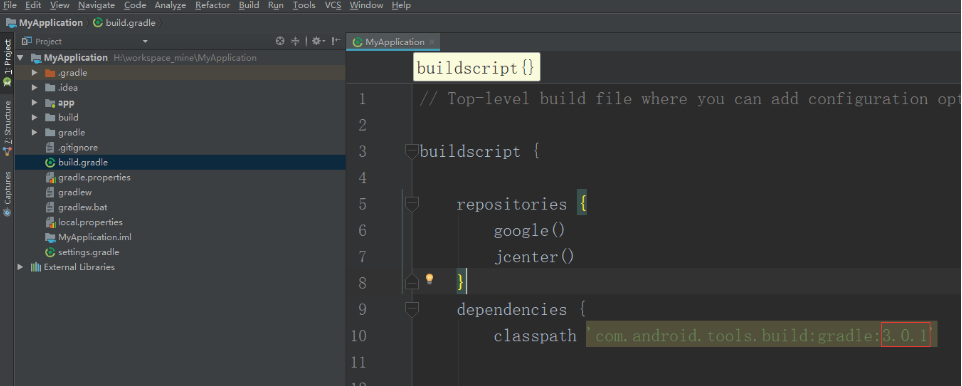
Task: Switch to the MyApplication editor tab
Action: tap(393, 42)
